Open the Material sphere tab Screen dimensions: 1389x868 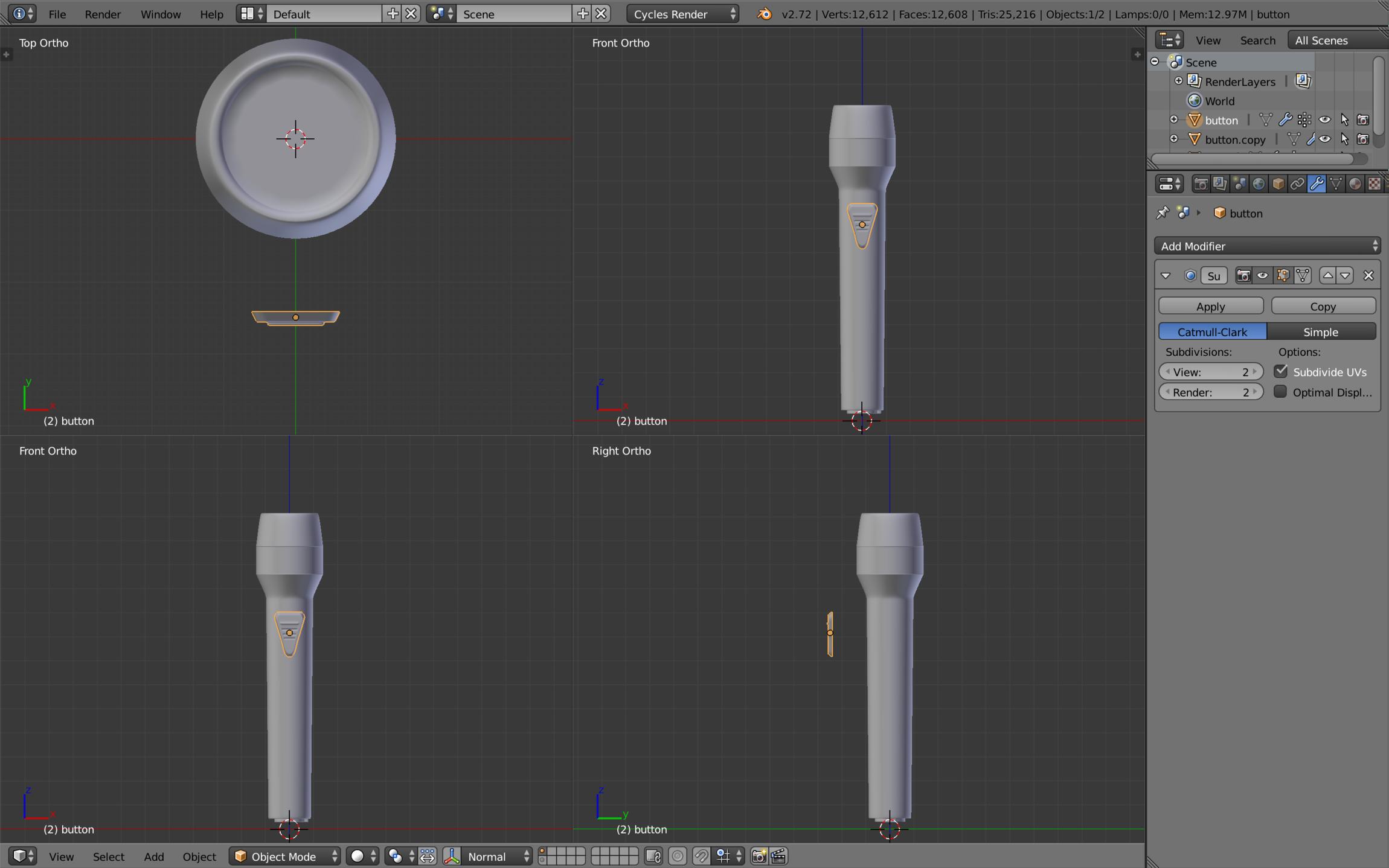click(1355, 183)
